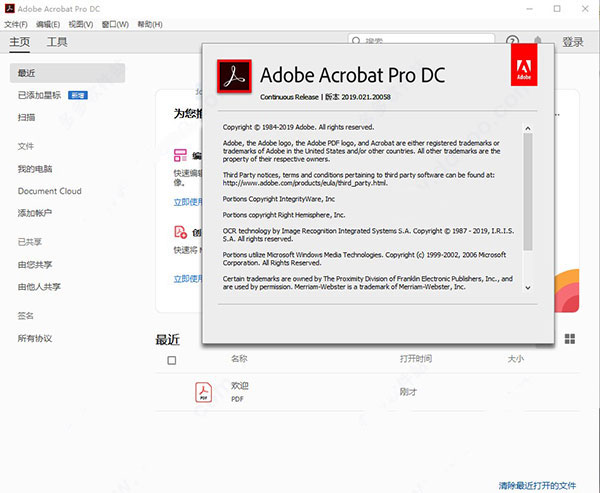Click the About dialog scrollbar thumb
The height and width of the screenshot is (493, 600).
point(528,192)
